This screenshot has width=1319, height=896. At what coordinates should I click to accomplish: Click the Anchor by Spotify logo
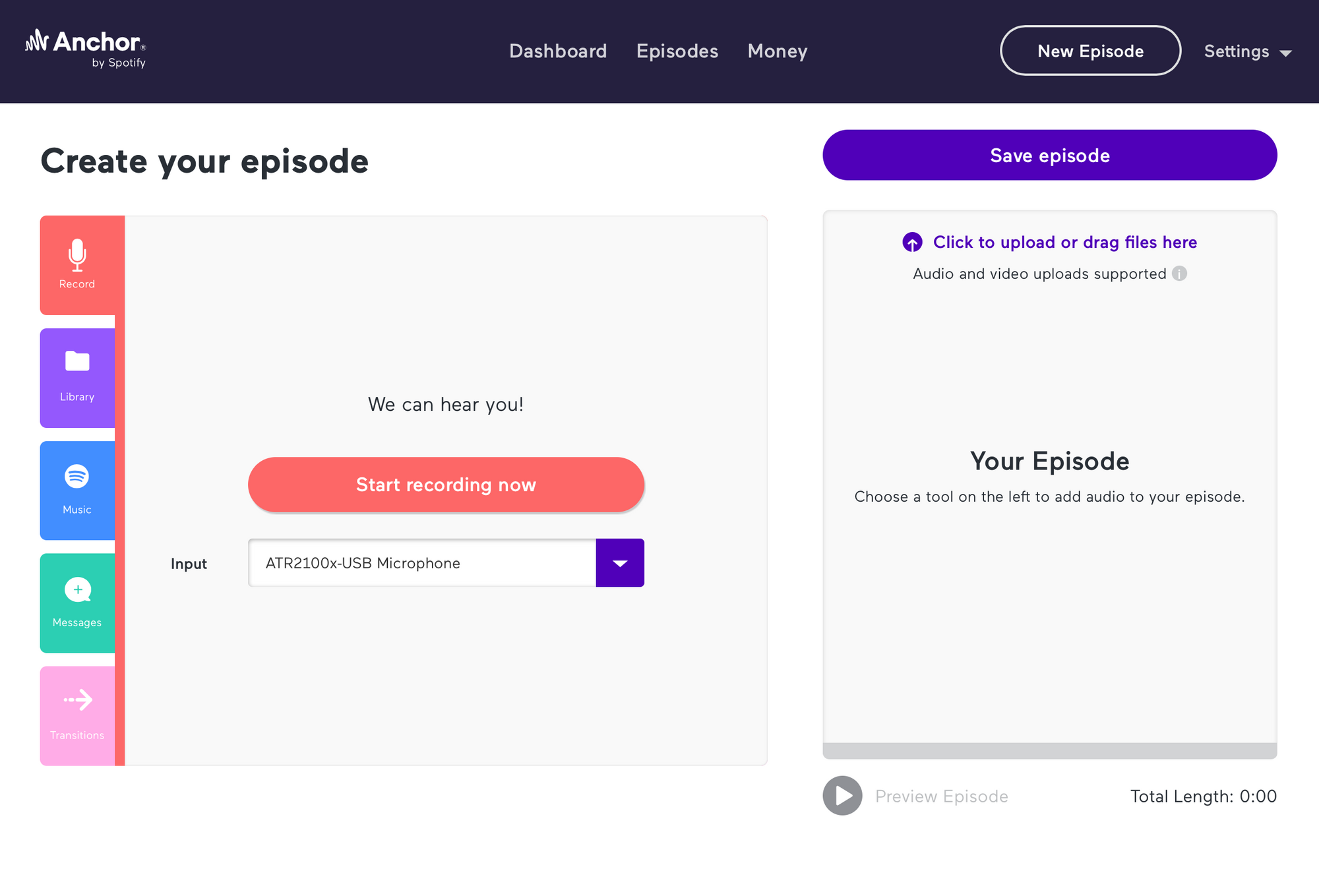tap(86, 47)
